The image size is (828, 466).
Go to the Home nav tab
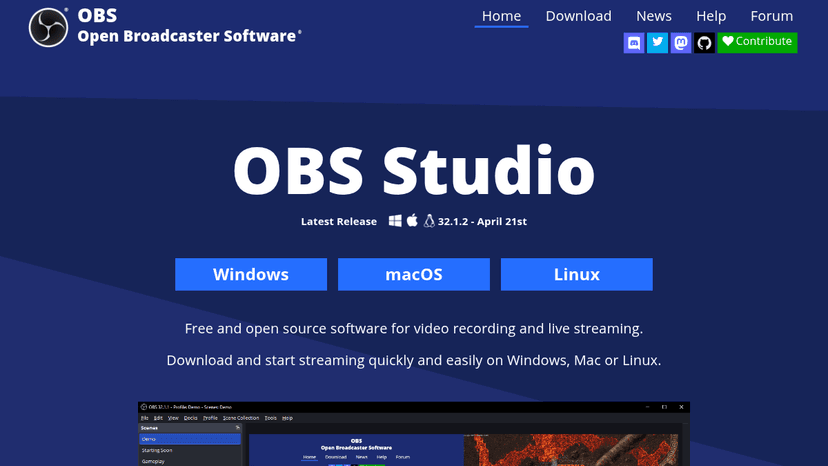pos(501,16)
